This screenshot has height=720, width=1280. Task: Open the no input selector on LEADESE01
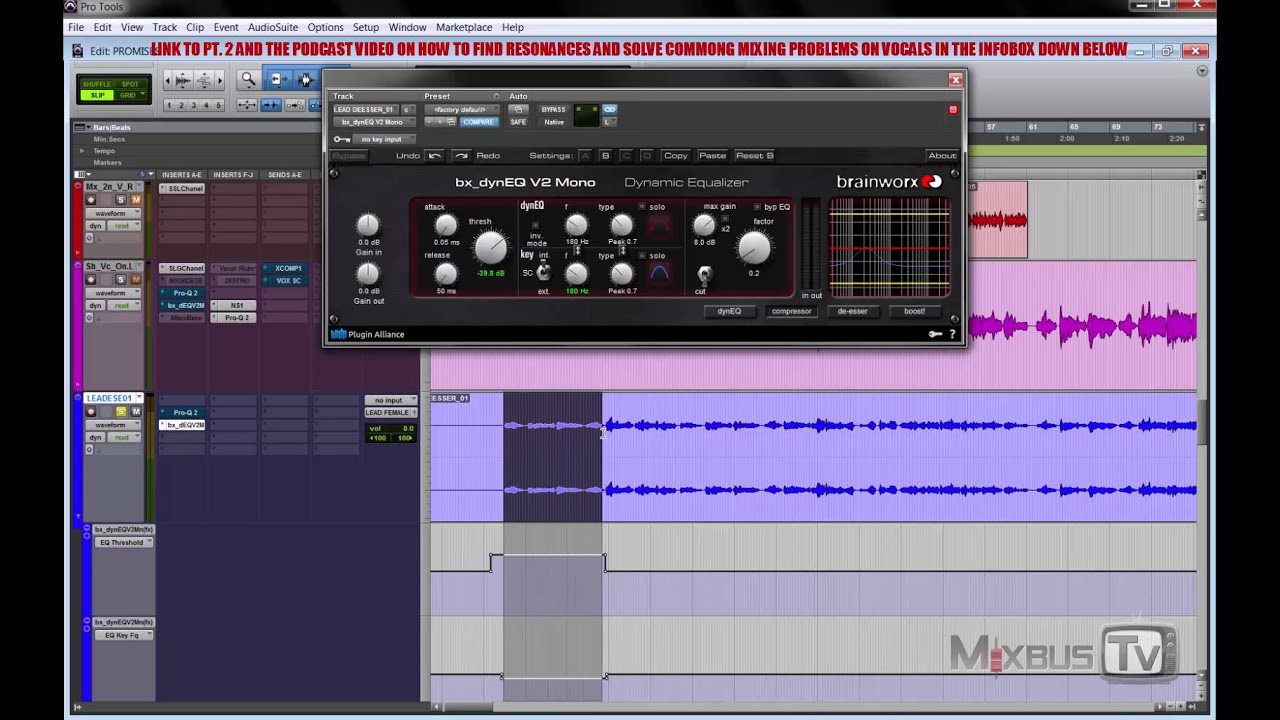click(x=391, y=400)
